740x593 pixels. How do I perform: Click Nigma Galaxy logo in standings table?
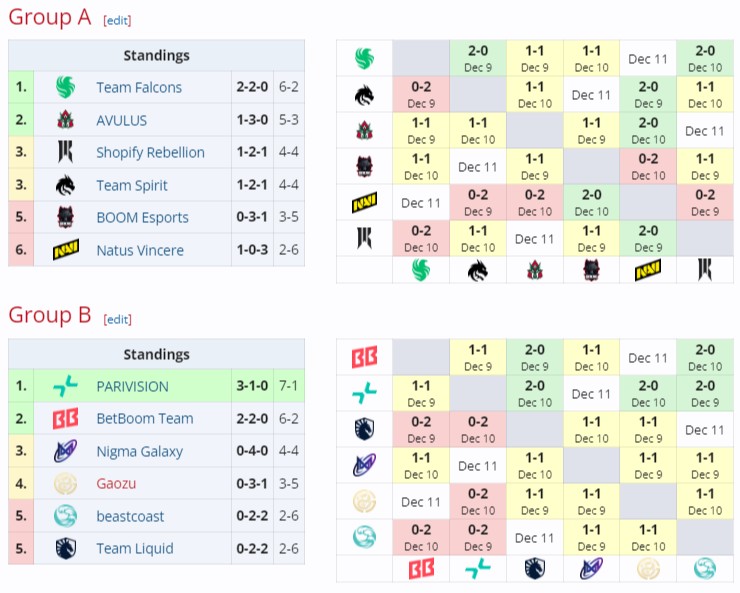point(66,451)
